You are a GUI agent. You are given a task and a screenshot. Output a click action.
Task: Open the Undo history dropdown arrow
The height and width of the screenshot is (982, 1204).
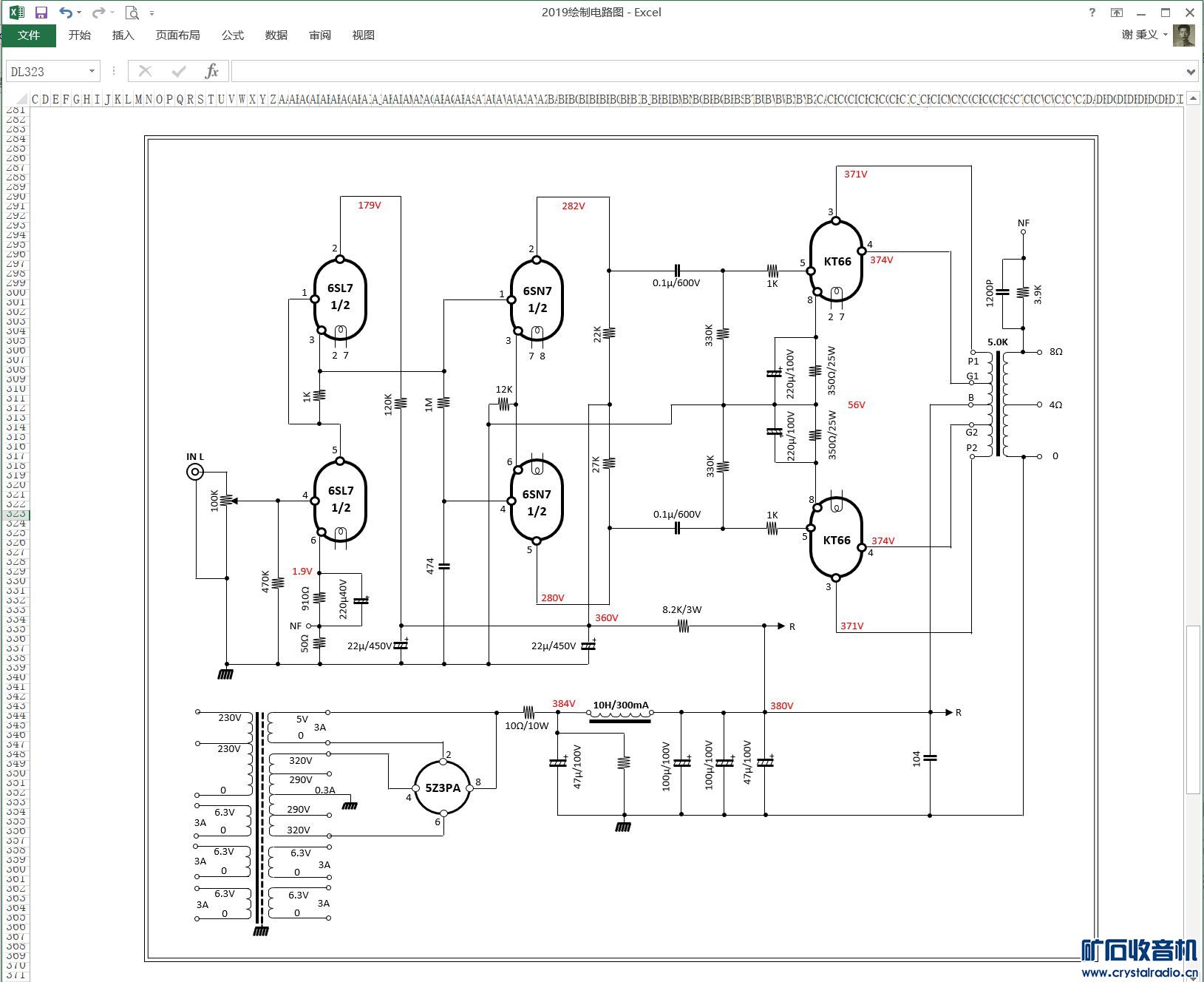tap(79, 13)
